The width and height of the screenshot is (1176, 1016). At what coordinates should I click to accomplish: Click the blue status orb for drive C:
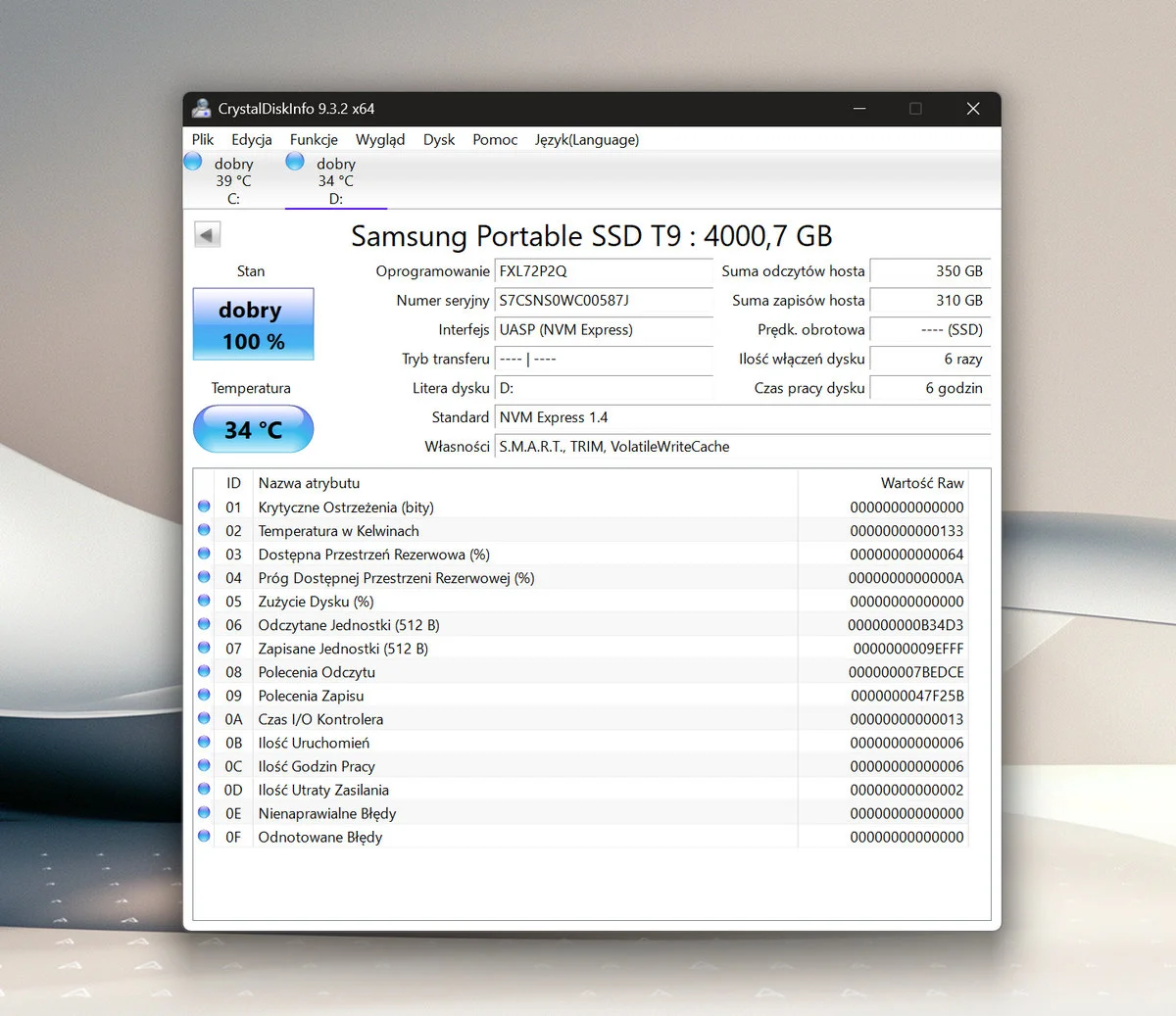click(193, 162)
